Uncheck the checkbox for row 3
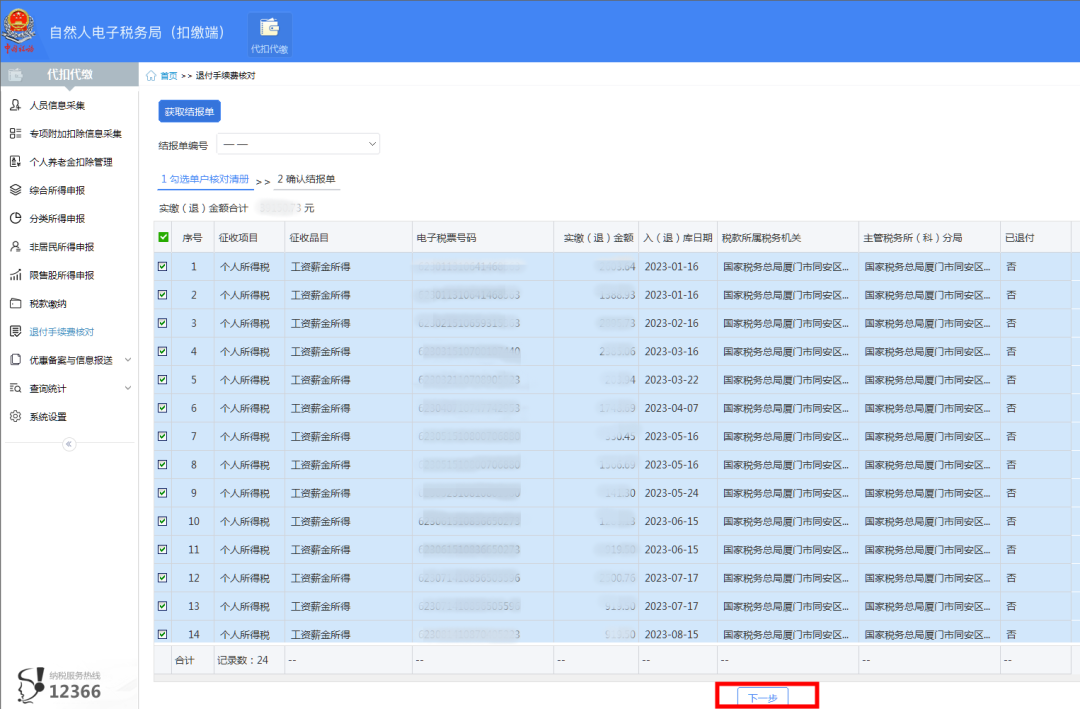Viewport: 1080px width, 709px height. coord(163,322)
